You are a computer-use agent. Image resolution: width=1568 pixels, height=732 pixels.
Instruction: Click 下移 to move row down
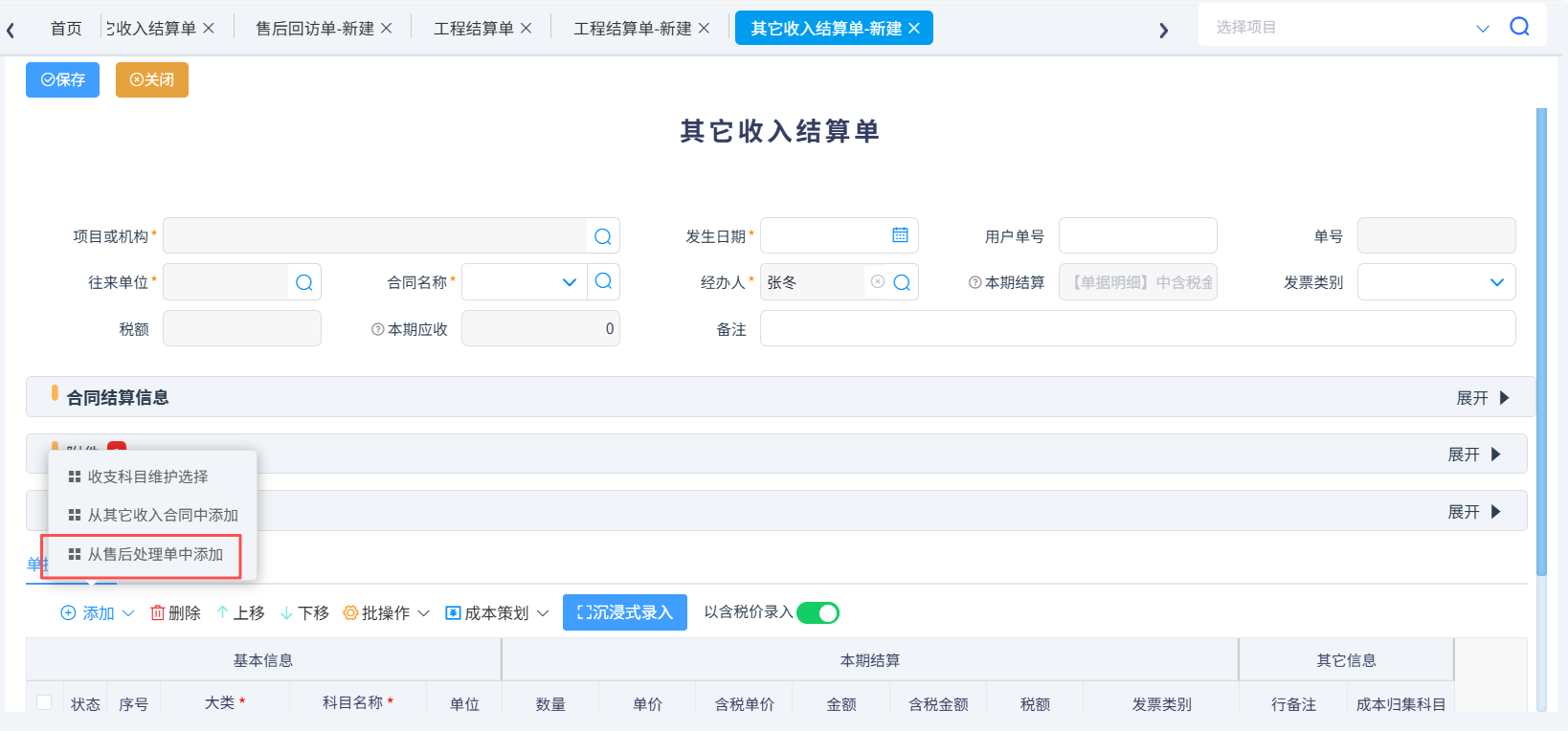pyautogui.click(x=304, y=612)
